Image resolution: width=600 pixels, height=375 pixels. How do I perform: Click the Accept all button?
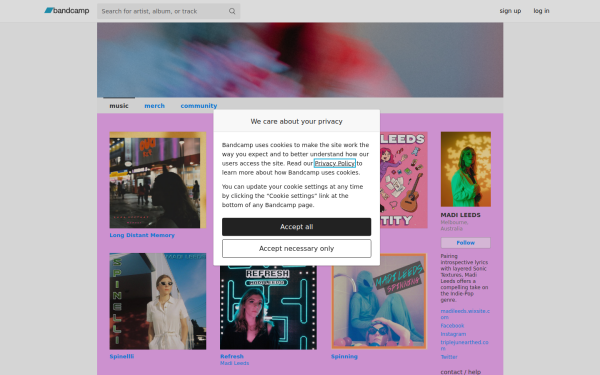pos(297,227)
